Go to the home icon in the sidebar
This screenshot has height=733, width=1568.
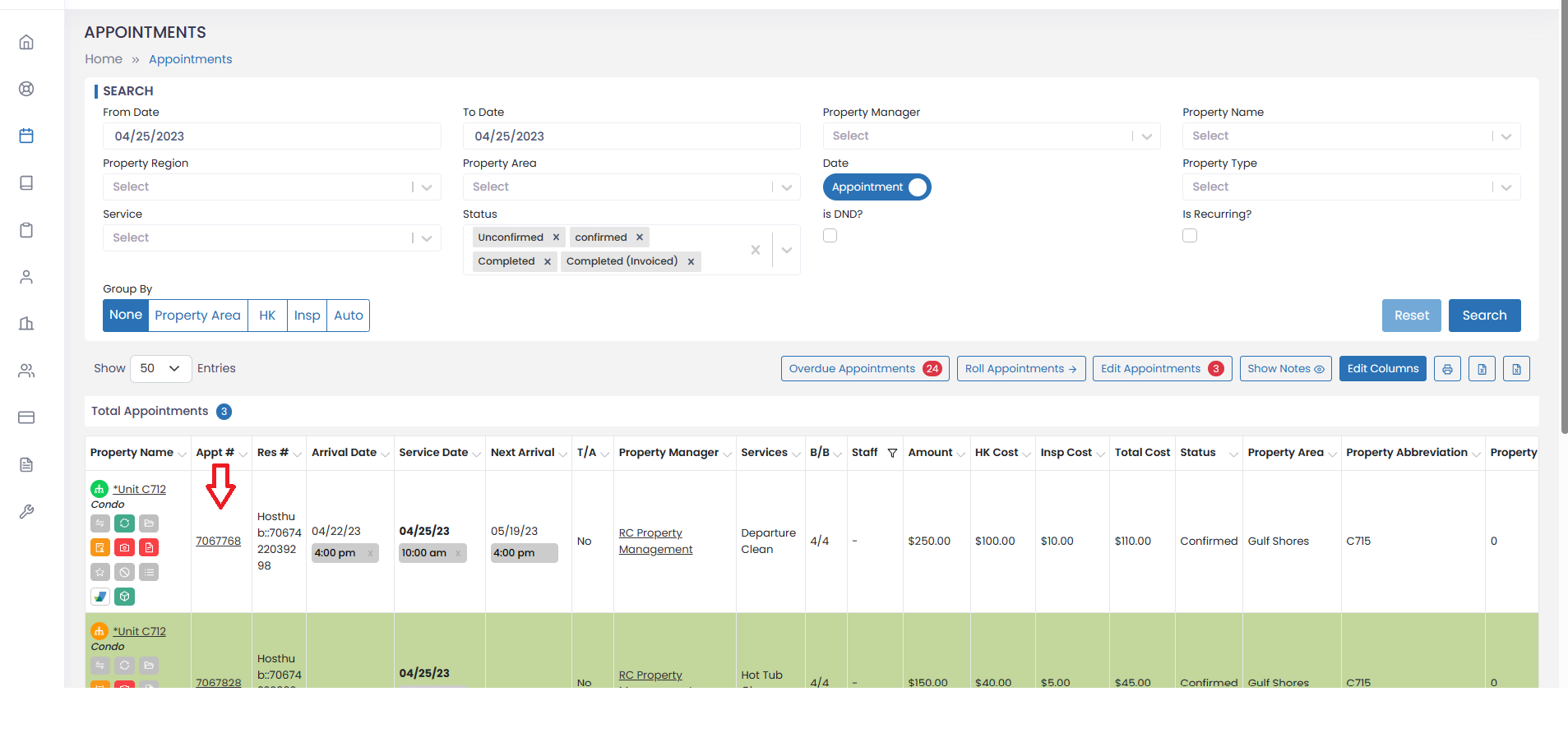click(x=26, y=42)
